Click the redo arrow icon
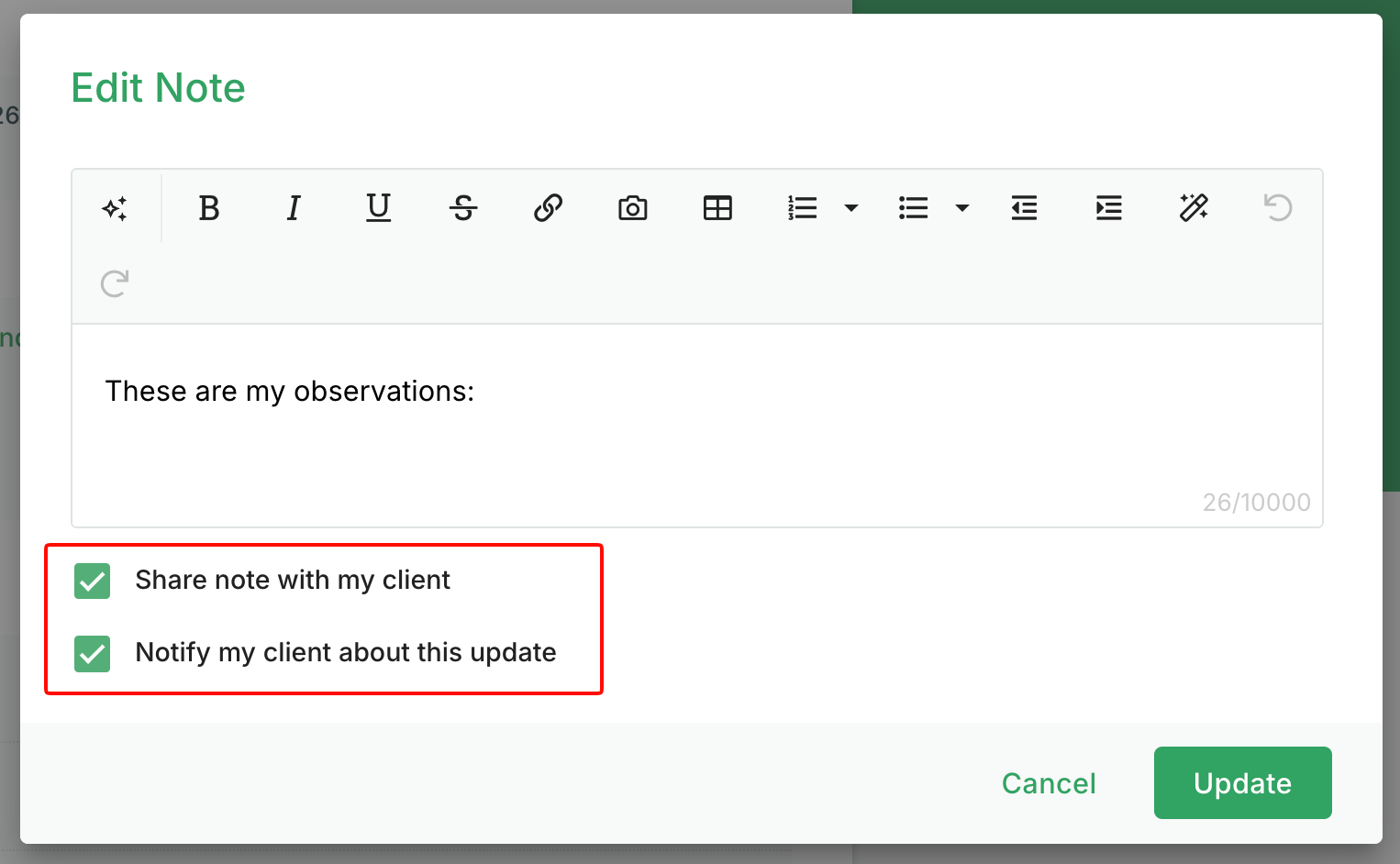 point(115,283)
